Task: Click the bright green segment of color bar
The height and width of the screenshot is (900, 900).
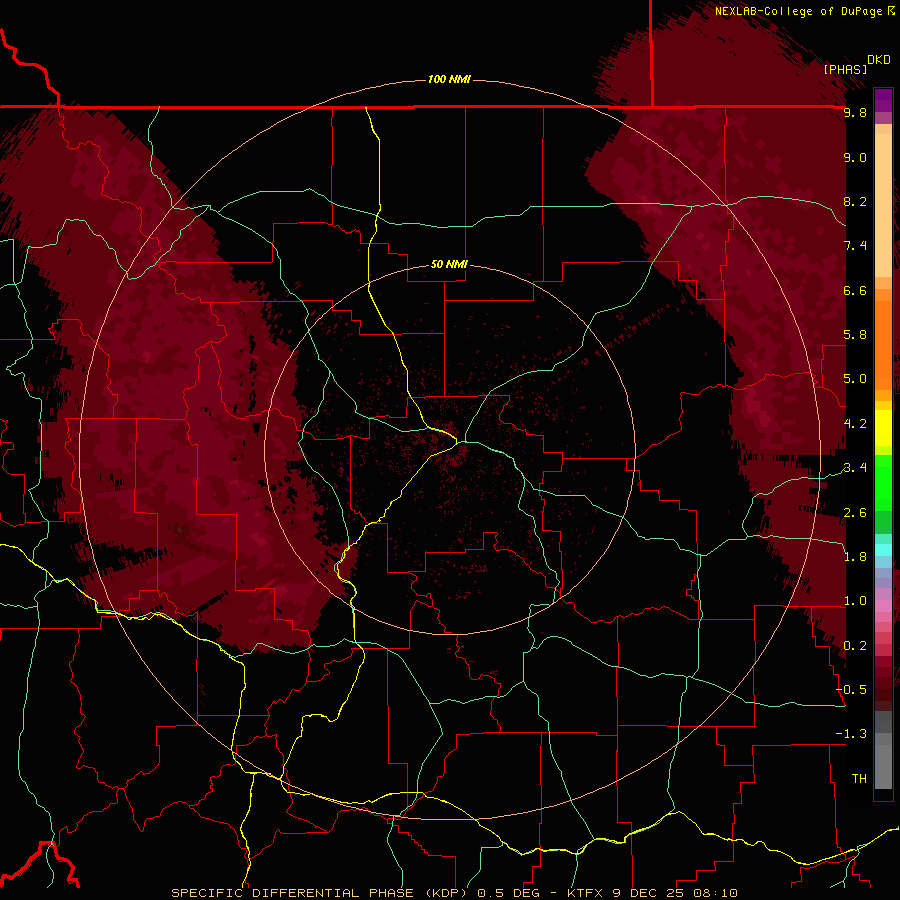Action: (x=883, y=483)
